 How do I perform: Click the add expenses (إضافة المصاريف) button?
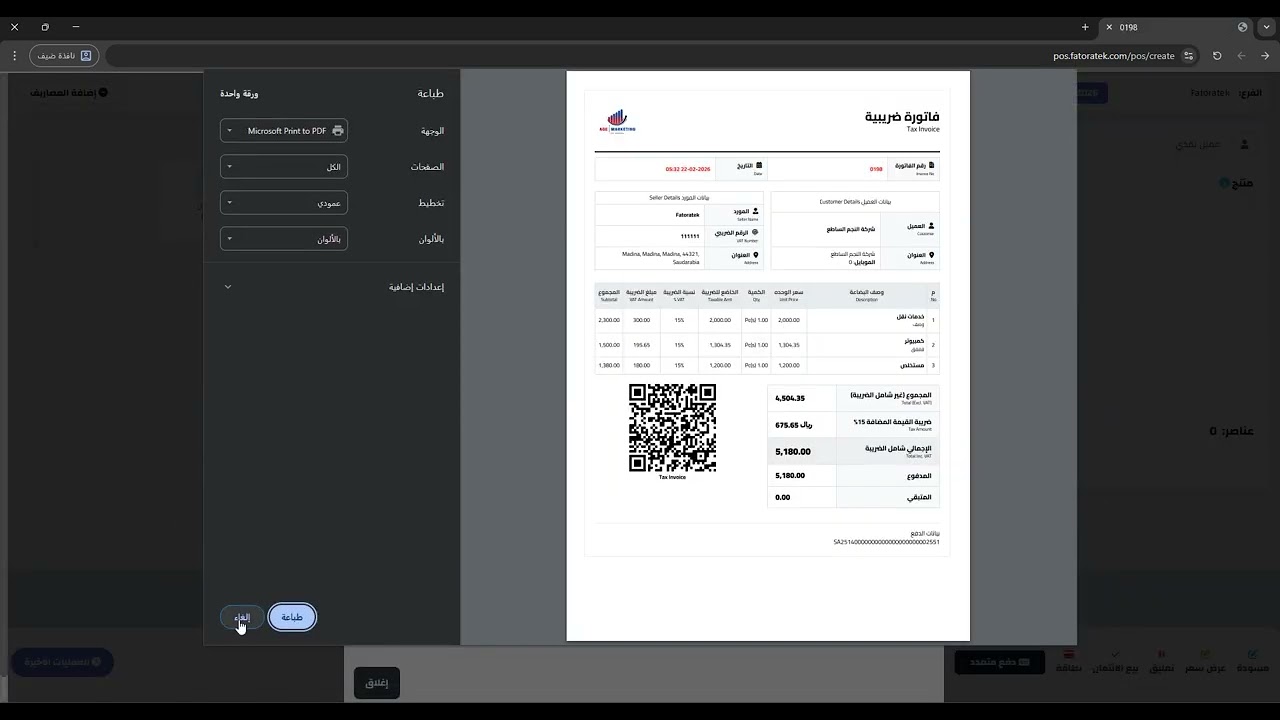69,93
